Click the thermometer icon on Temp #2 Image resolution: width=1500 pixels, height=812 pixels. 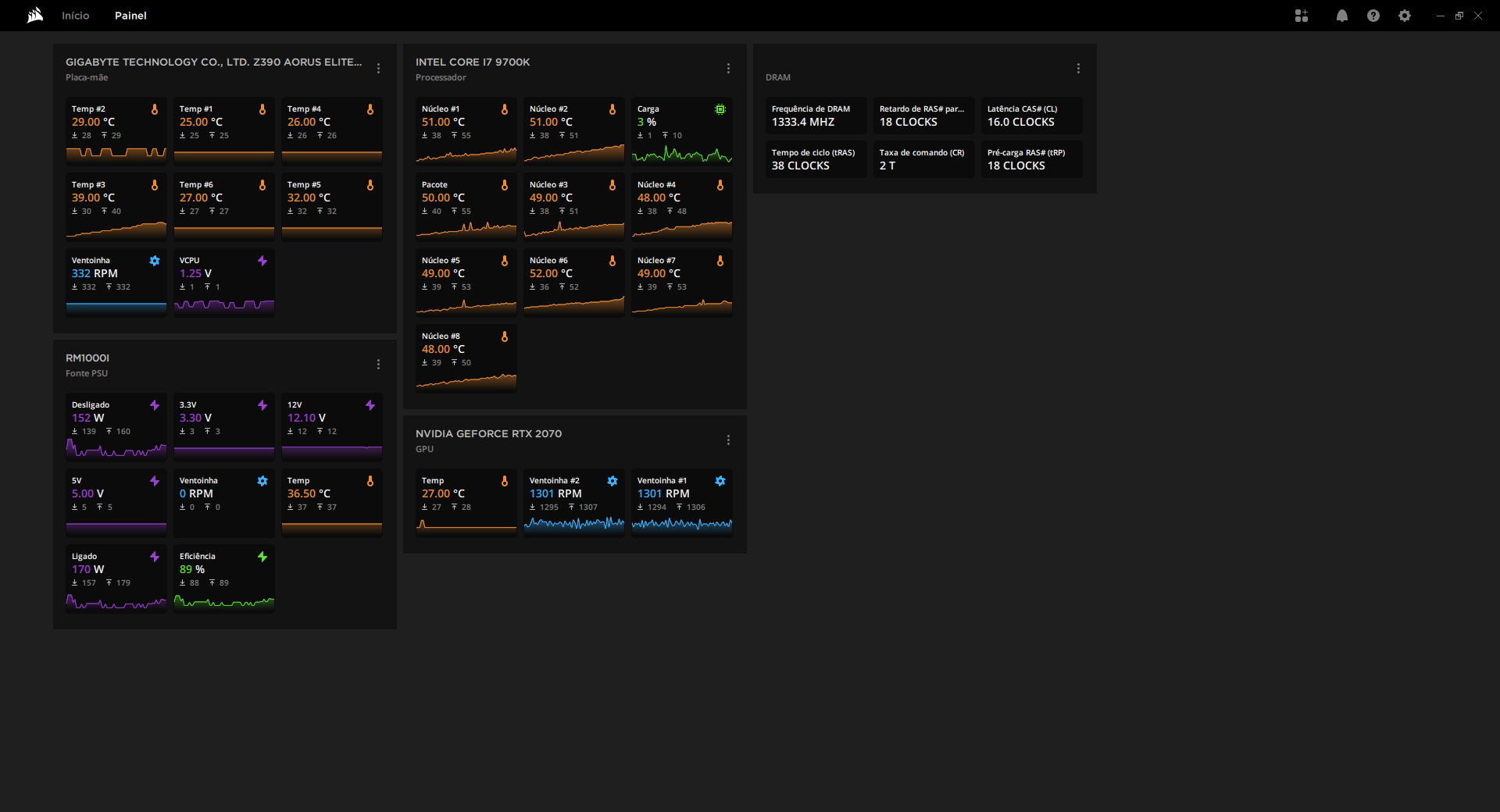coord(155,109)
